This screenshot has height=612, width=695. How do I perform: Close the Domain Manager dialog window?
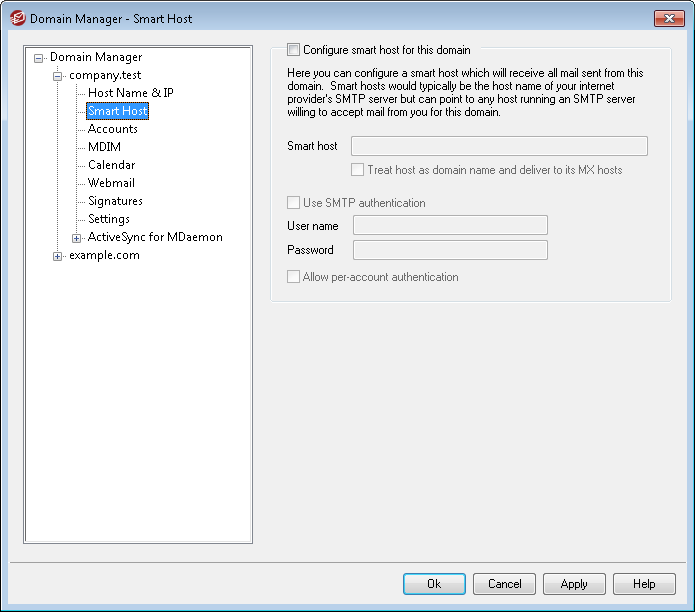669,18
